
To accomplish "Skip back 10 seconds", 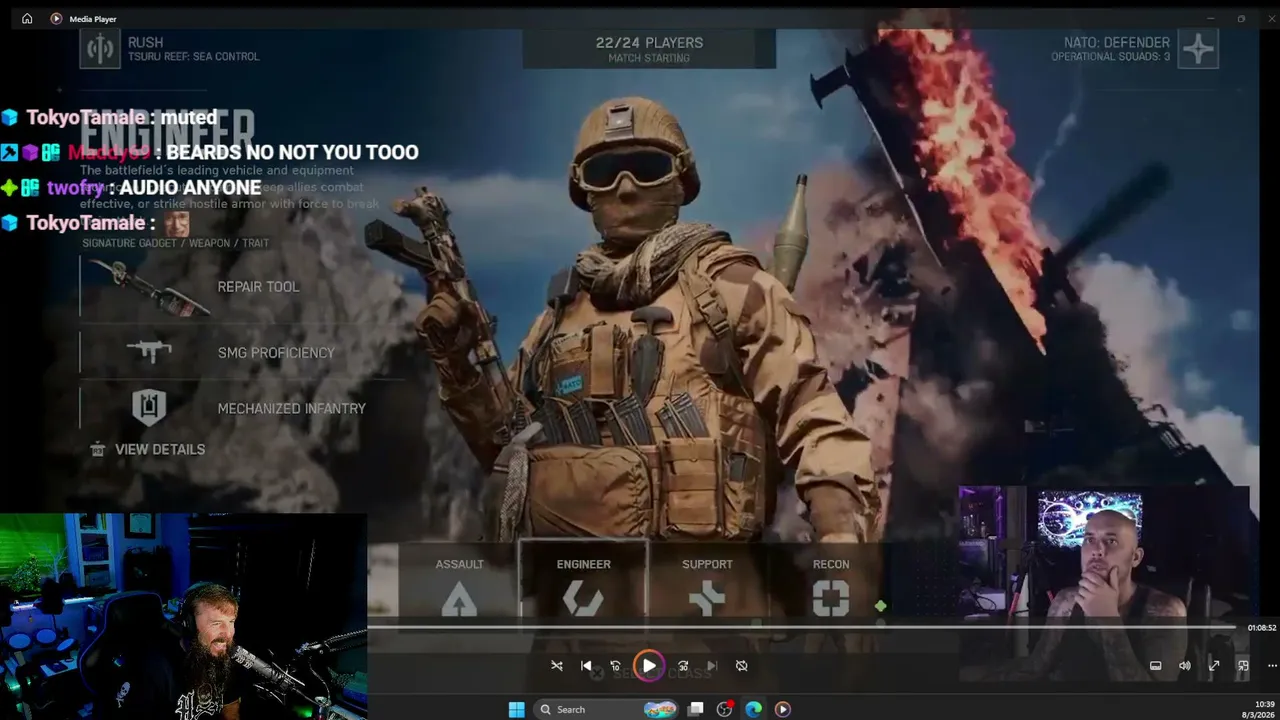I will click(615, 666).
